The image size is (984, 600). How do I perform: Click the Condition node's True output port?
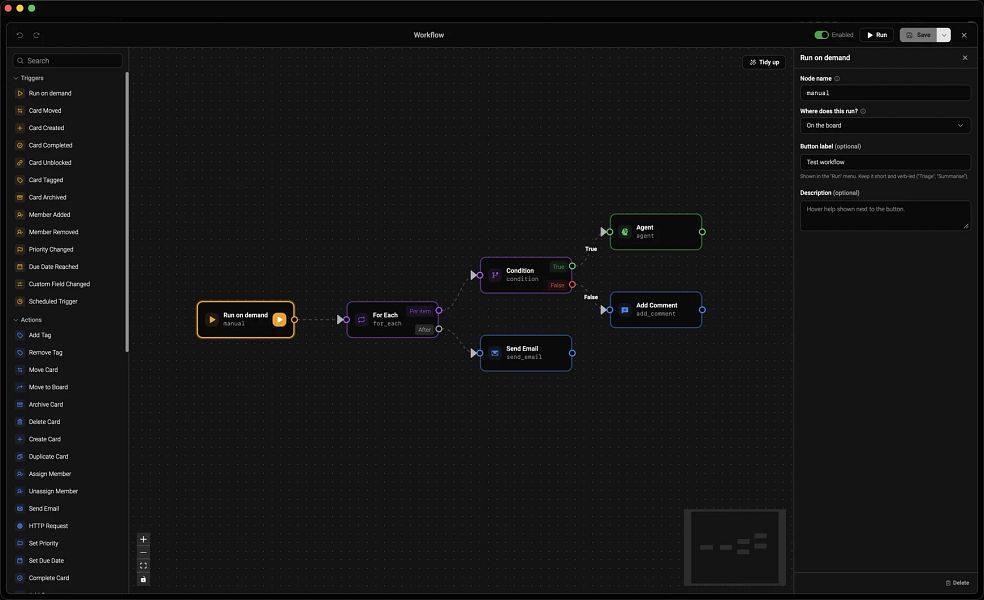pos(572,266)
